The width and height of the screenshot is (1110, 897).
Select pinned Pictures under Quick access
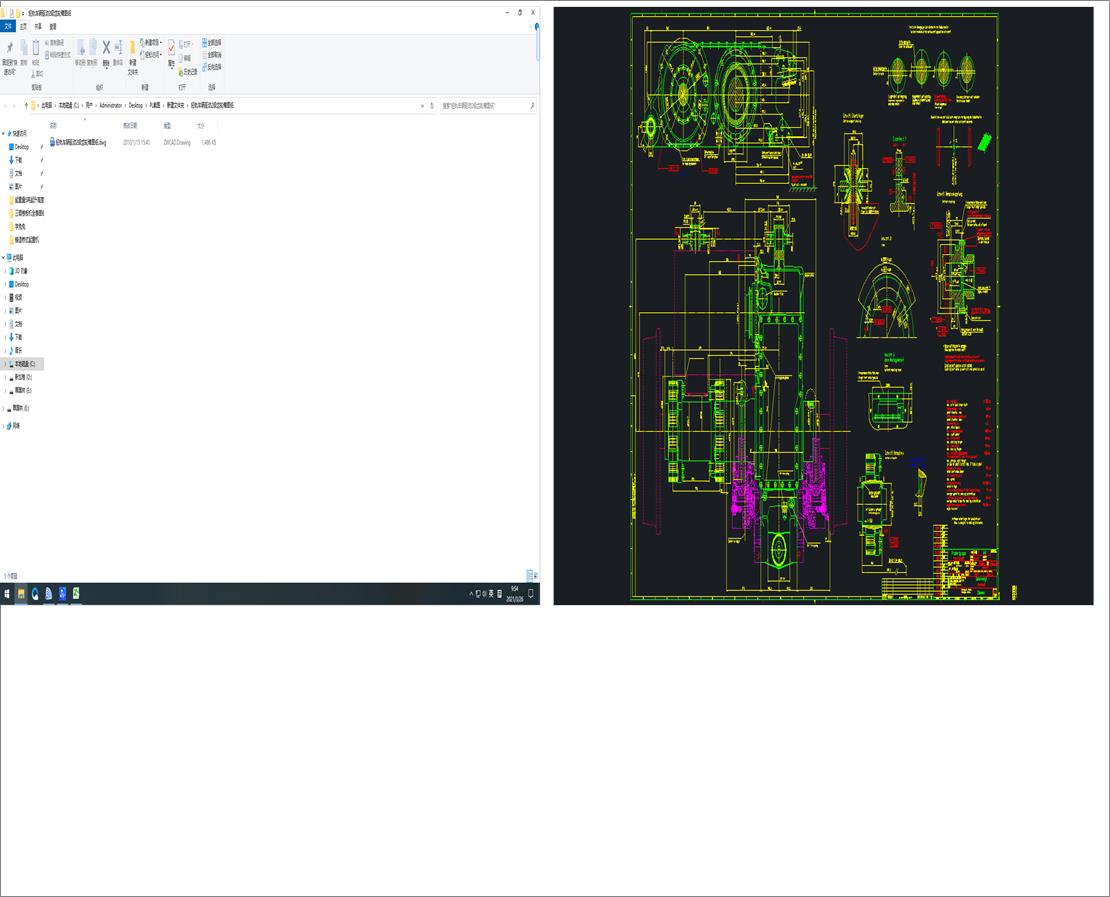point(18,186)
